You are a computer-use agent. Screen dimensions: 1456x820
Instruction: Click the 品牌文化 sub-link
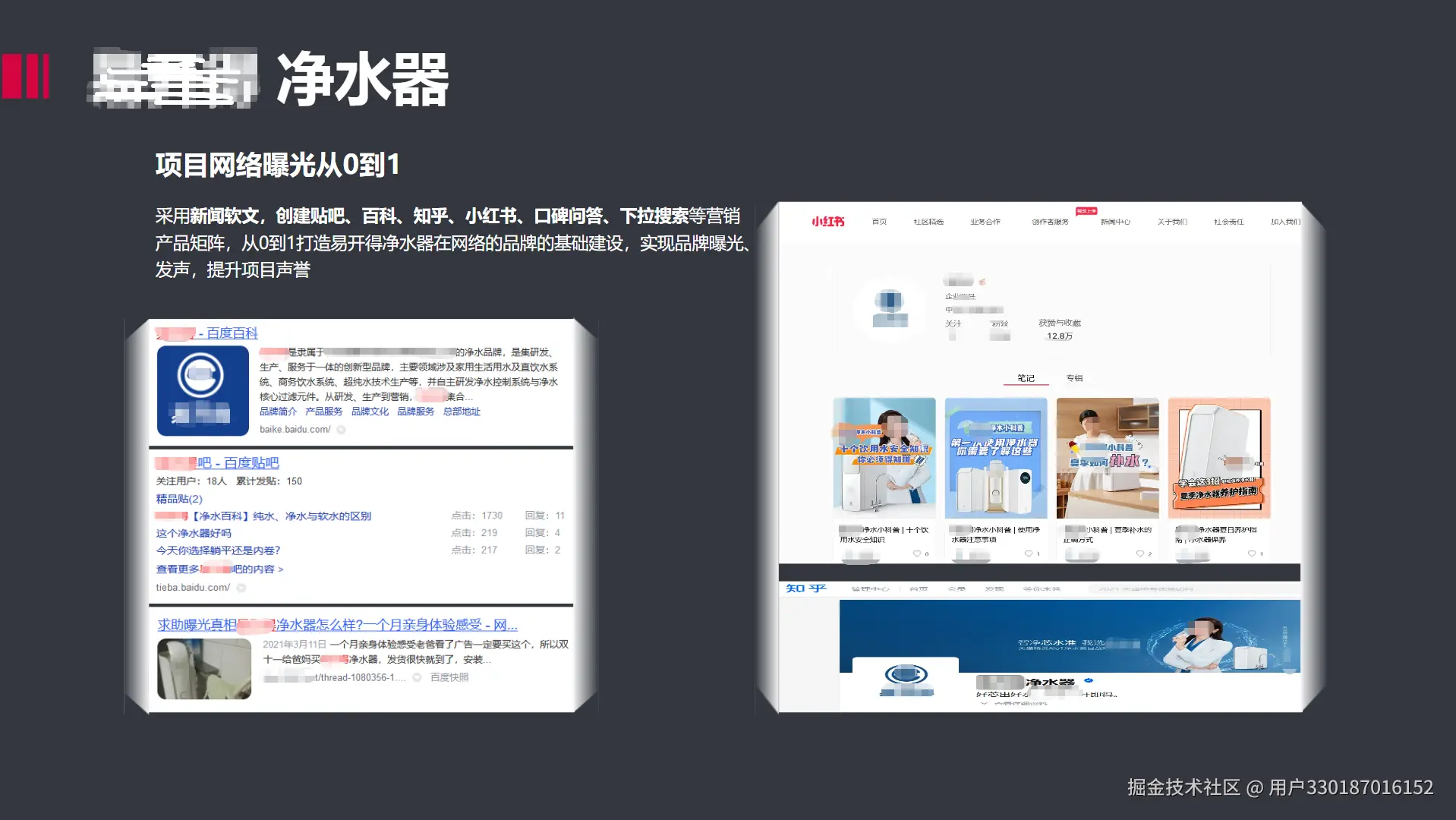[370, 412]
